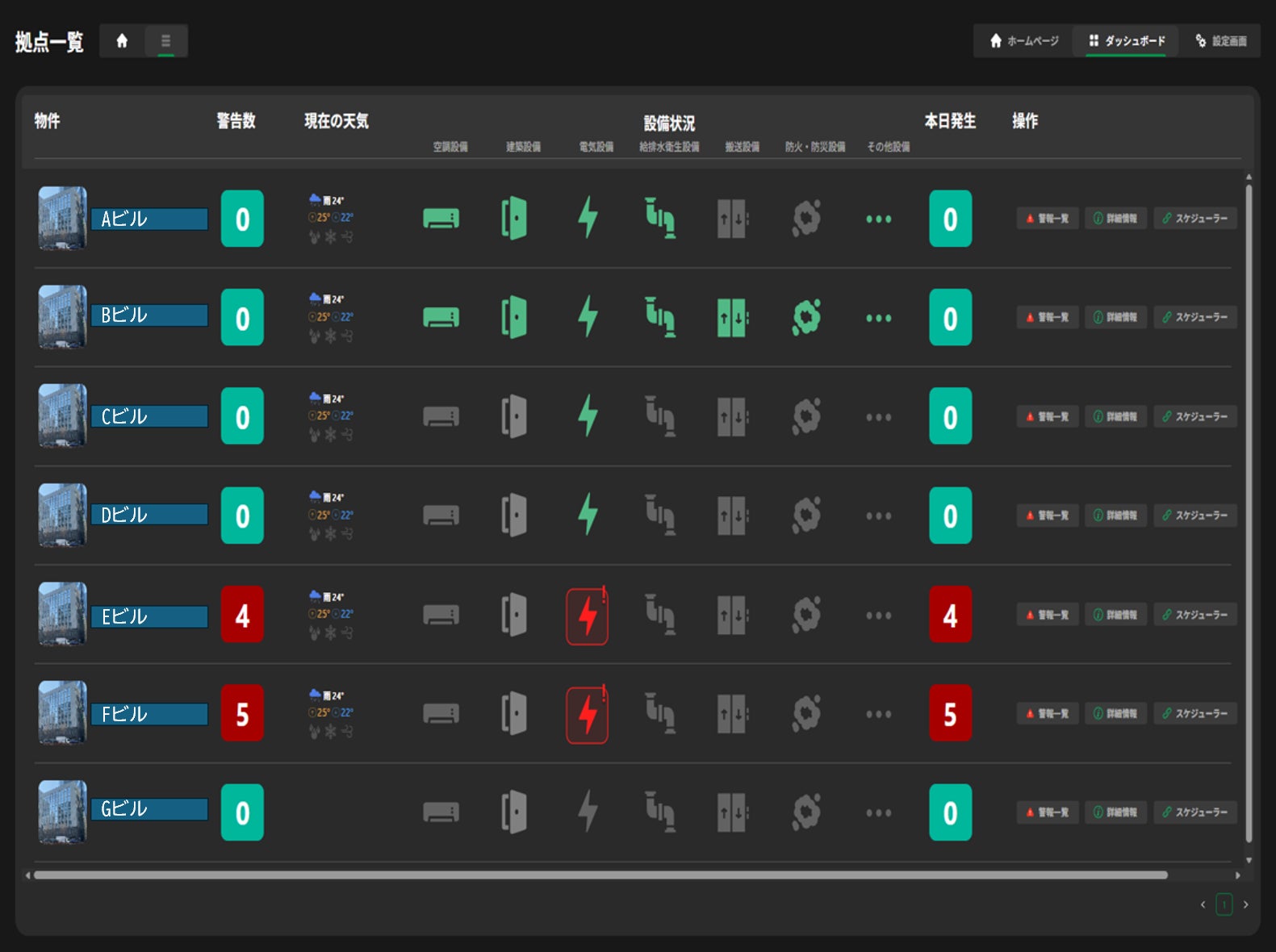Switch to the list view icon beside 拠点一覧
The height and width of the screenshot is (952, 1276).
166,40
